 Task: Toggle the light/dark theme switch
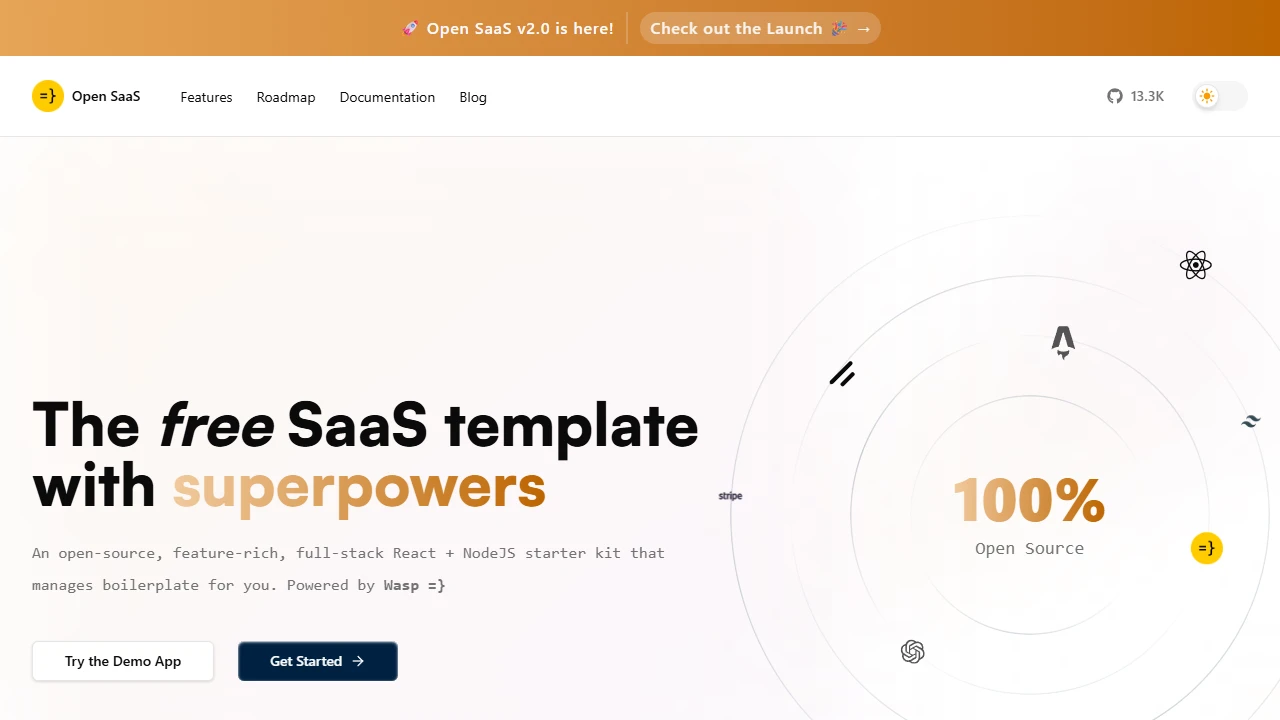(1219, 96)
